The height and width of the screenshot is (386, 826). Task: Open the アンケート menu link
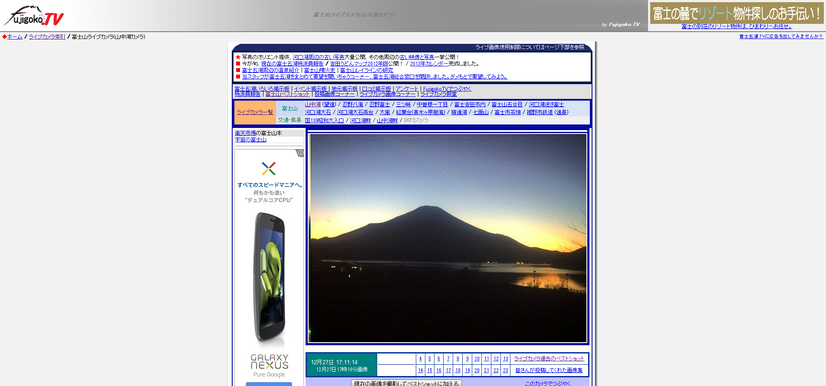pos(407,89)
